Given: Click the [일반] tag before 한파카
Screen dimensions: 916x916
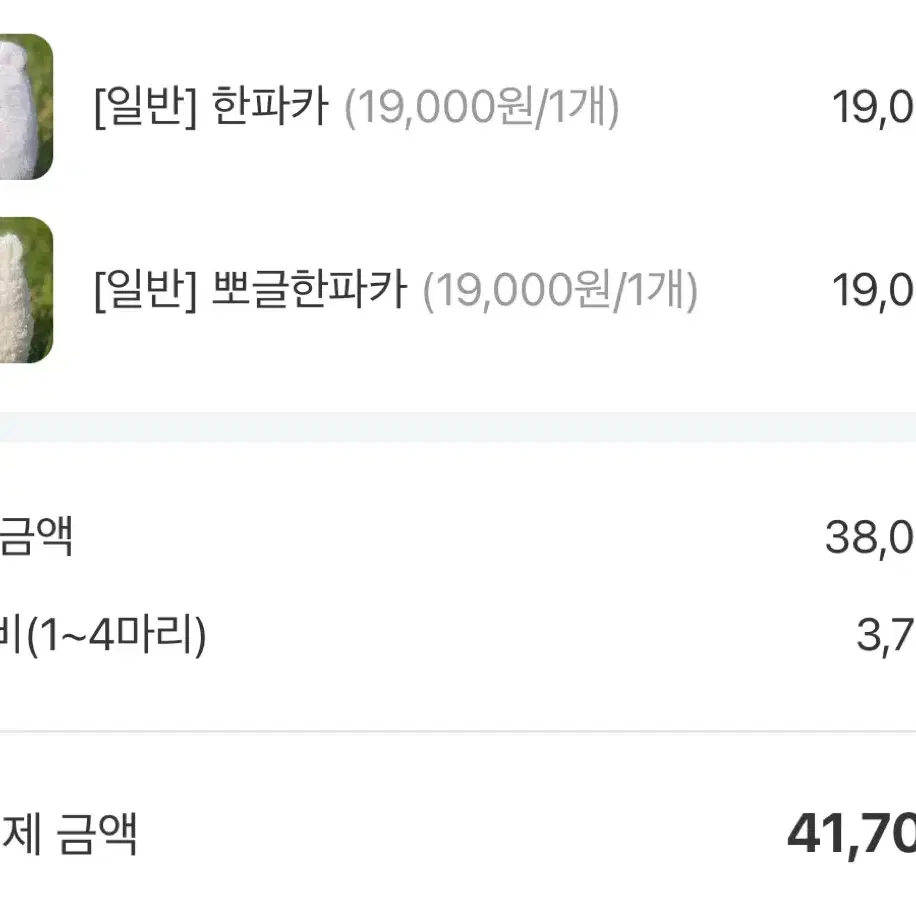Looking at the screenshot, I should click(145, 106).
